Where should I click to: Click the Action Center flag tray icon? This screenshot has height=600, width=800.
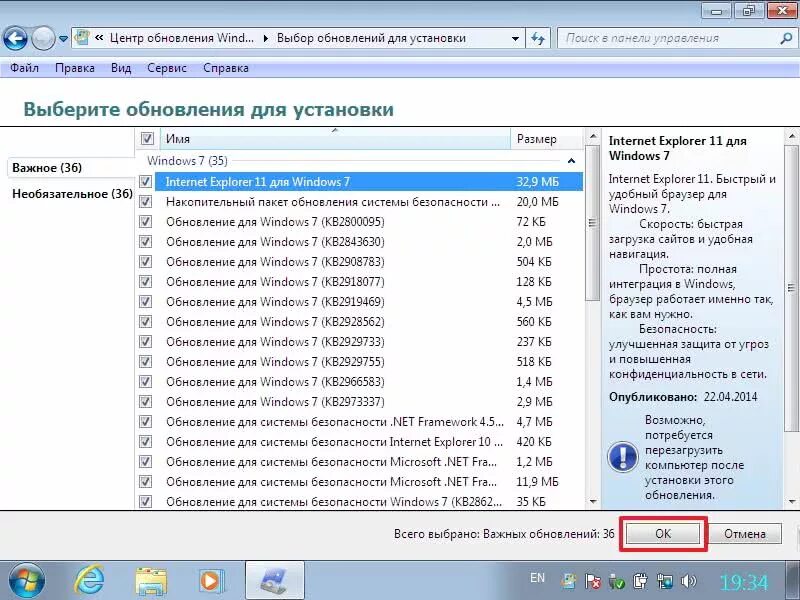click(592, 581)
